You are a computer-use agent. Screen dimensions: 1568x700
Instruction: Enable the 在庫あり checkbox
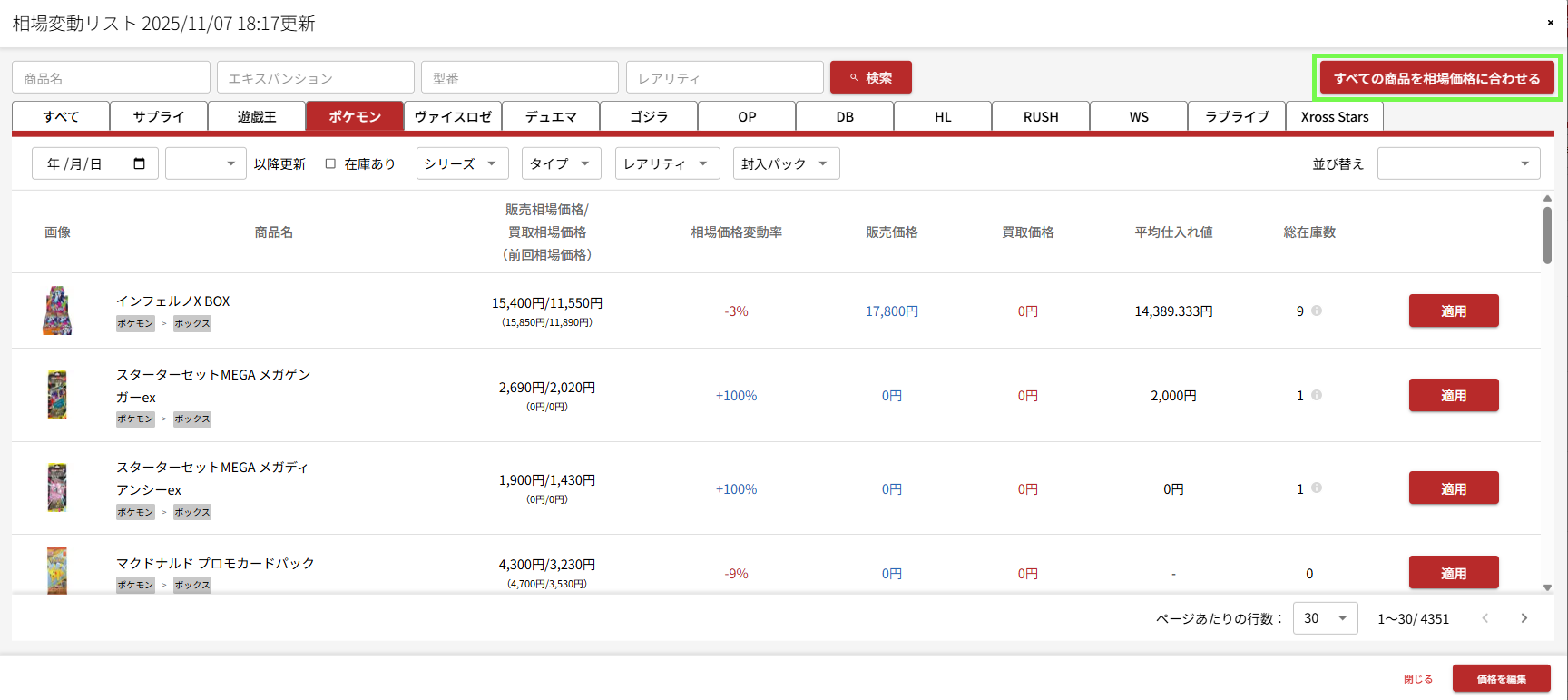point(330,163)
